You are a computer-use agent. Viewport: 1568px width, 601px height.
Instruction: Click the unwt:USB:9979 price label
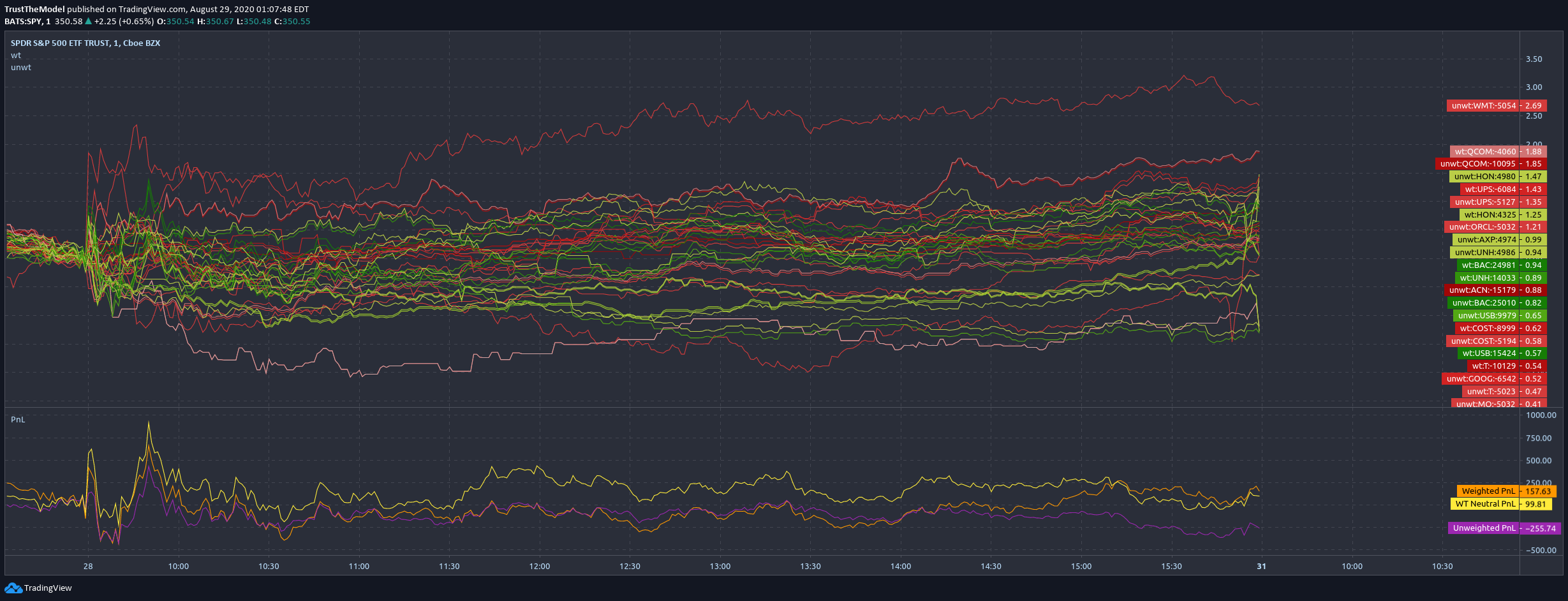pos(1500,315)
